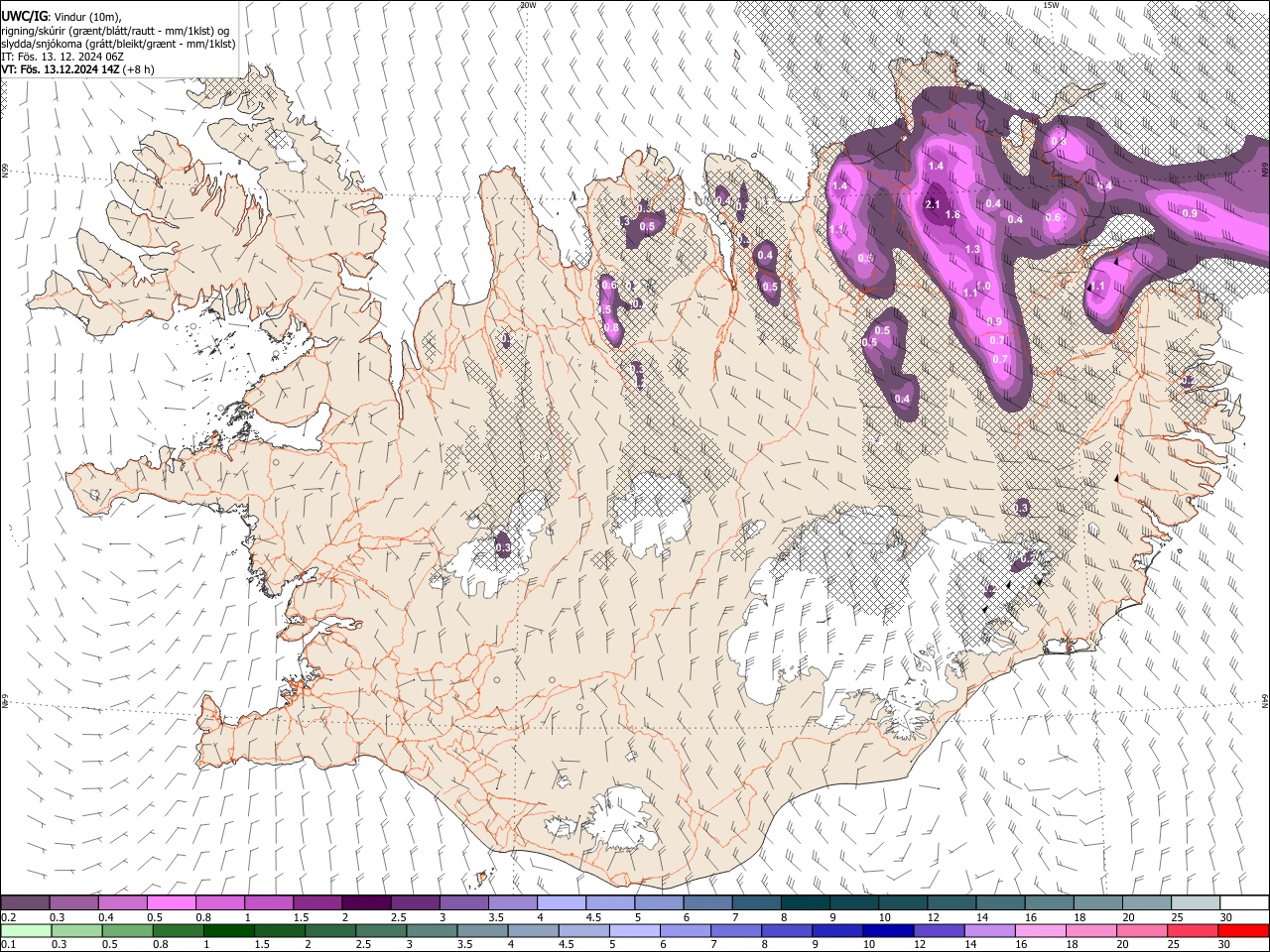Click the '15W' longitude label at top

1051,5
